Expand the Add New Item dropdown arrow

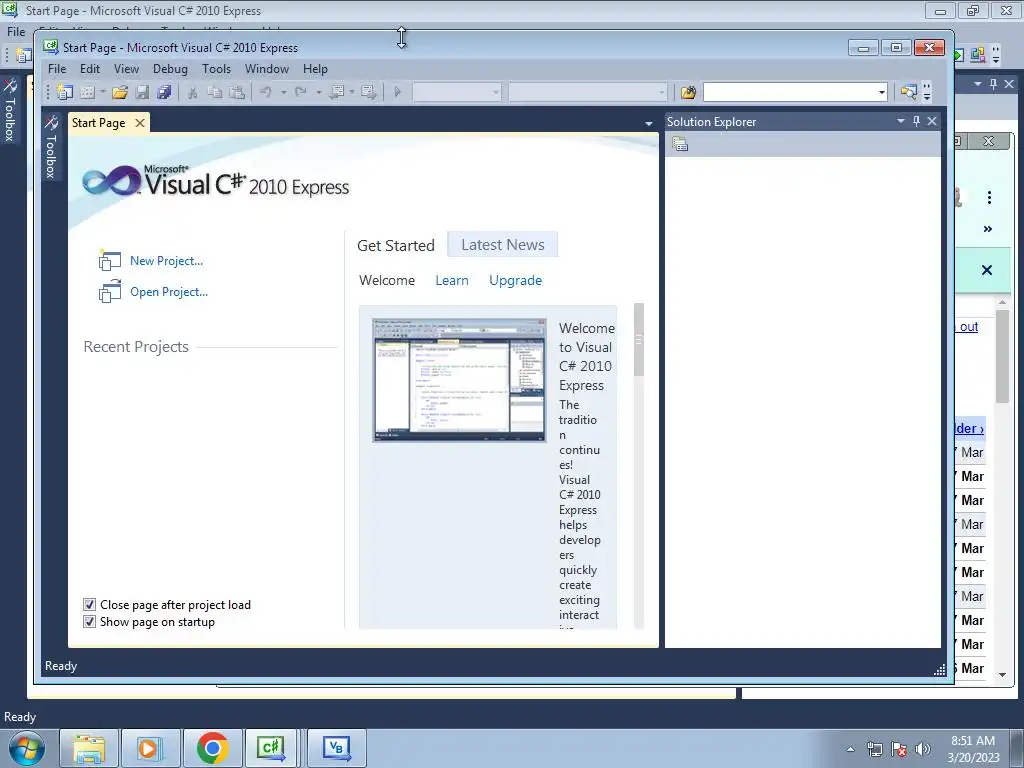tap(103, 92)
